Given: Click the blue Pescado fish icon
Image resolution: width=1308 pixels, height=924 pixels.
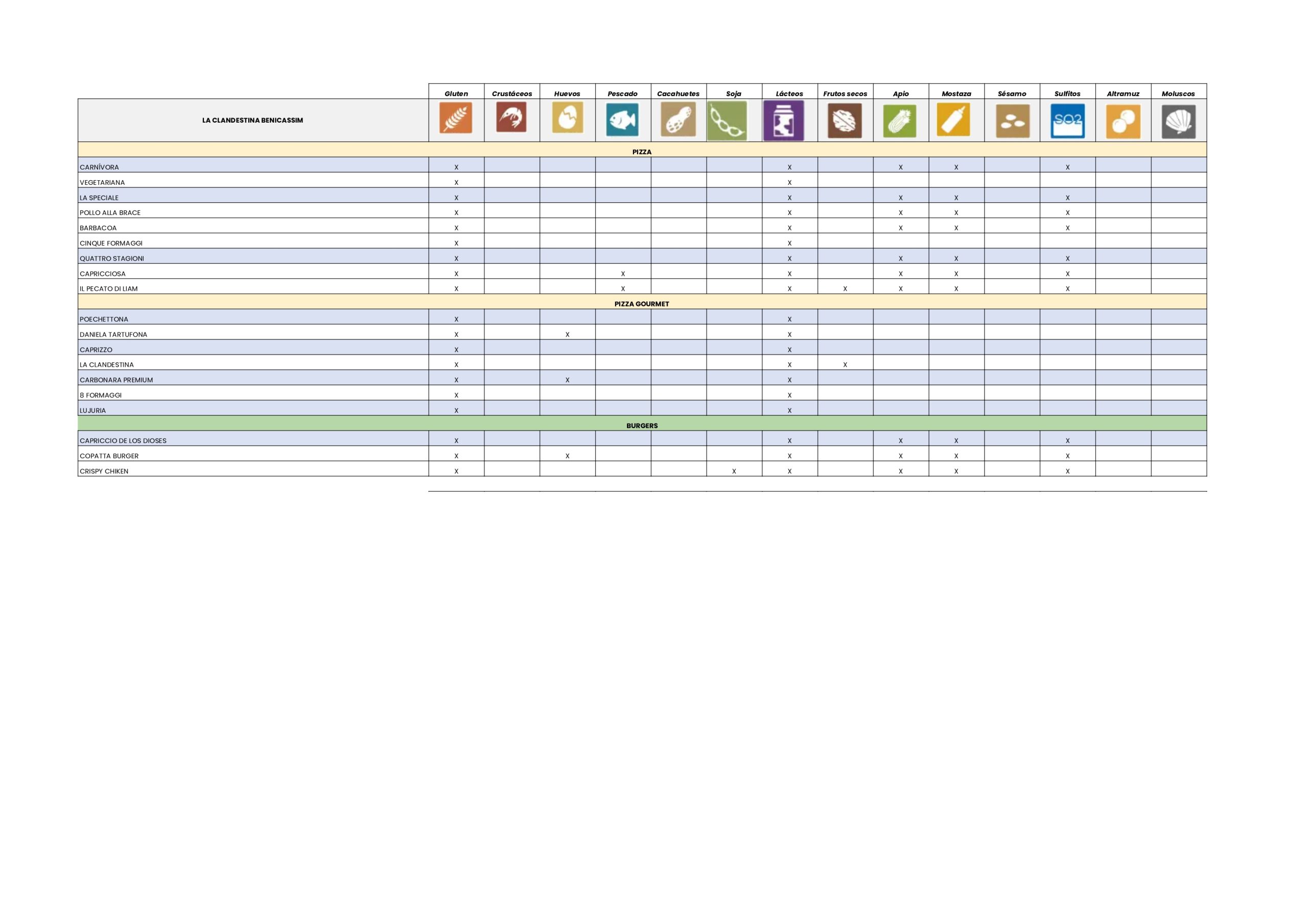Looking at the screenshot, I should coord(622,120).
